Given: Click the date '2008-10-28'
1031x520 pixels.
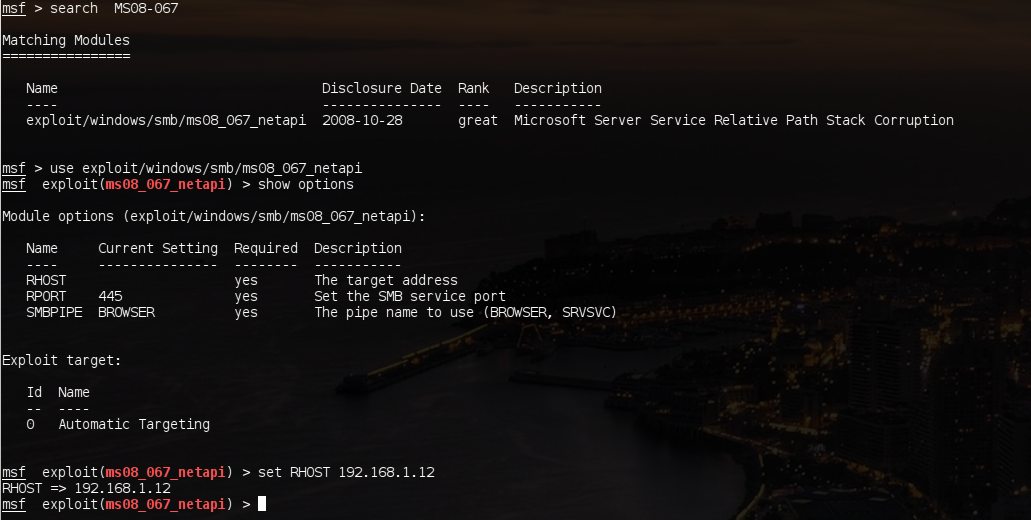Looking at the screenshot, I should [x=362, y=120].
